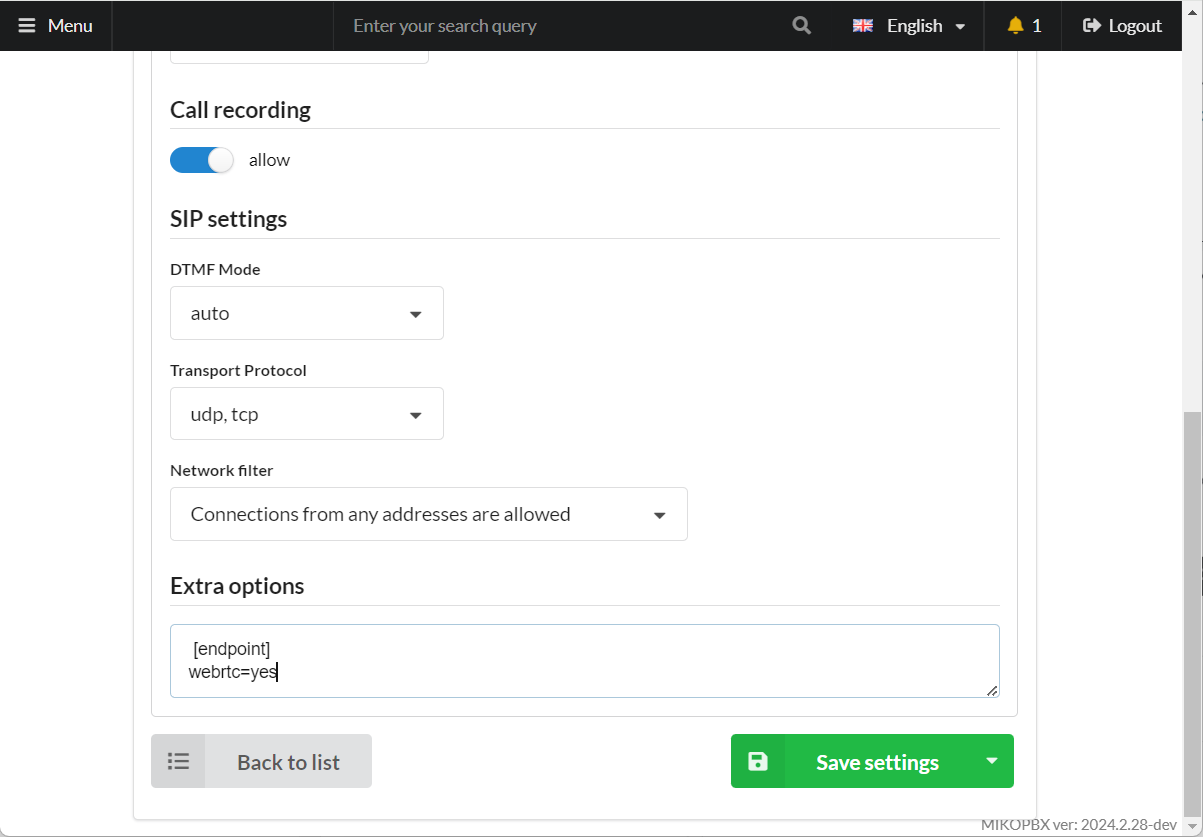Go back using Back to list button
This screenshot has height=837, width=1203.
(x=288, y=762)
